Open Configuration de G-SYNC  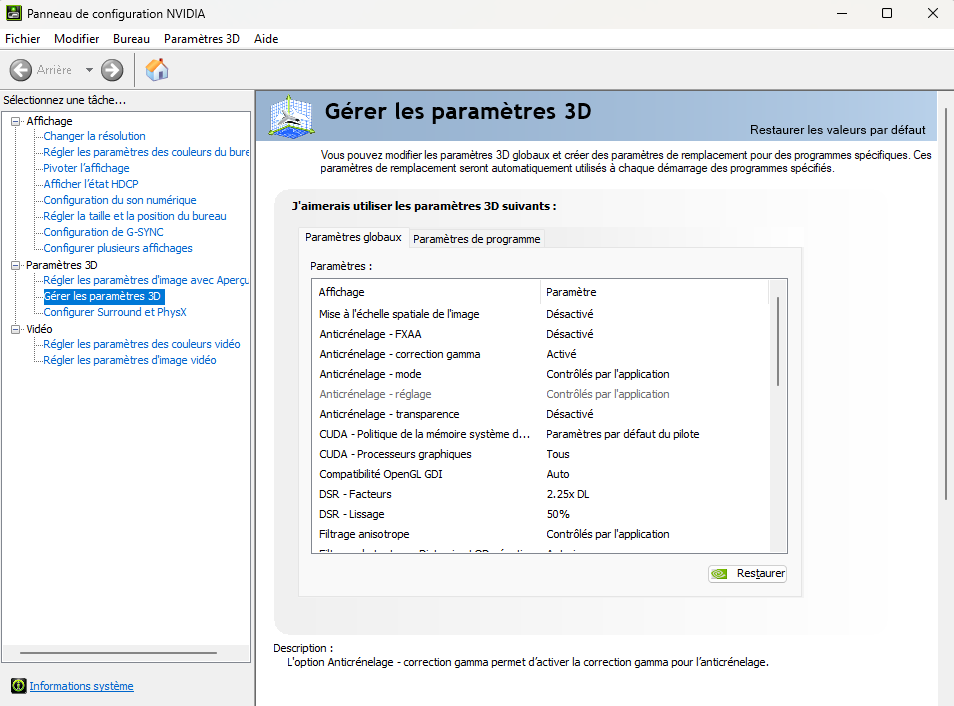[103, 232]
